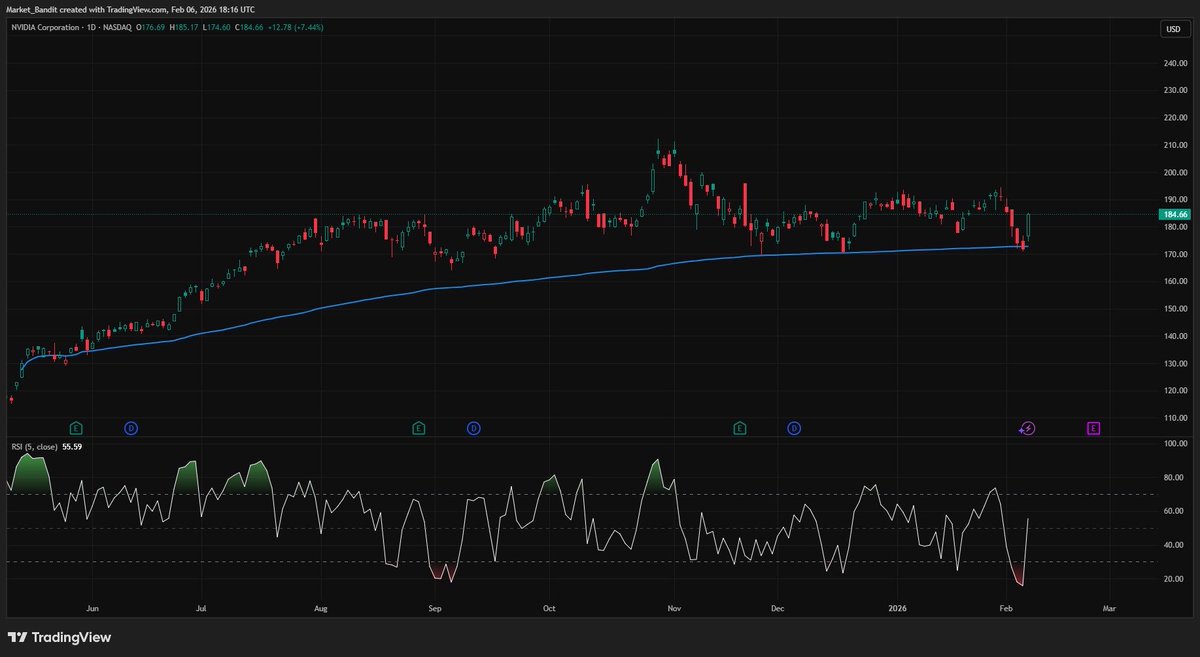Open the dividend marker (D) near June

tap(131, 427)
